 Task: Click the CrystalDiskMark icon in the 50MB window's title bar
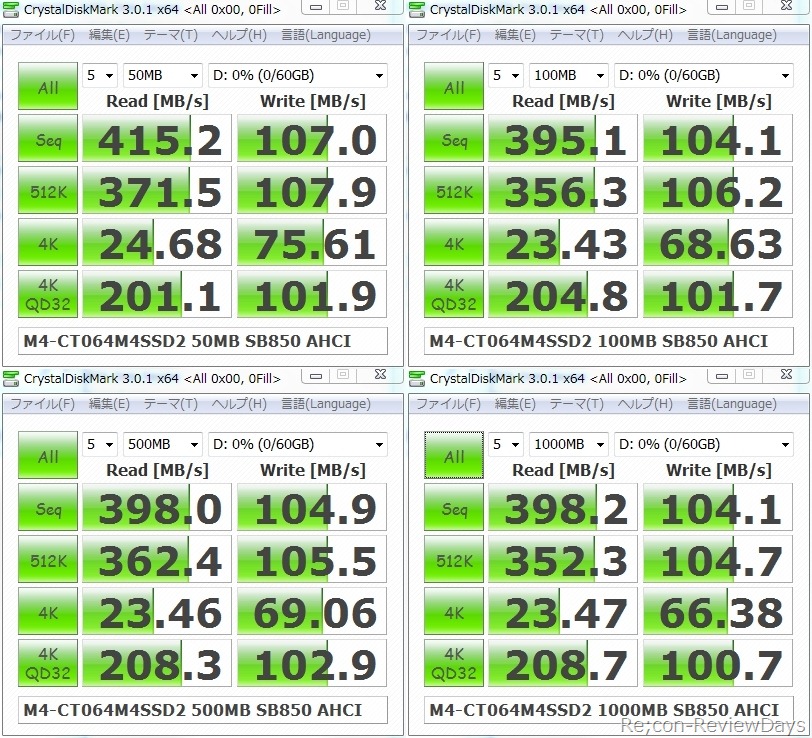pos(10,9)
